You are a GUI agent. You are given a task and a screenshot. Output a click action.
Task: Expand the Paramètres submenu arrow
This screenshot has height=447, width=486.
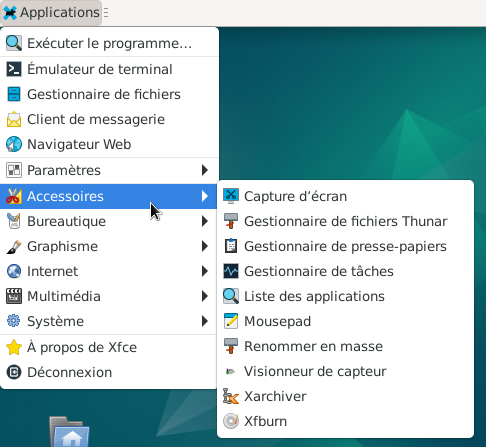(205, 170)
